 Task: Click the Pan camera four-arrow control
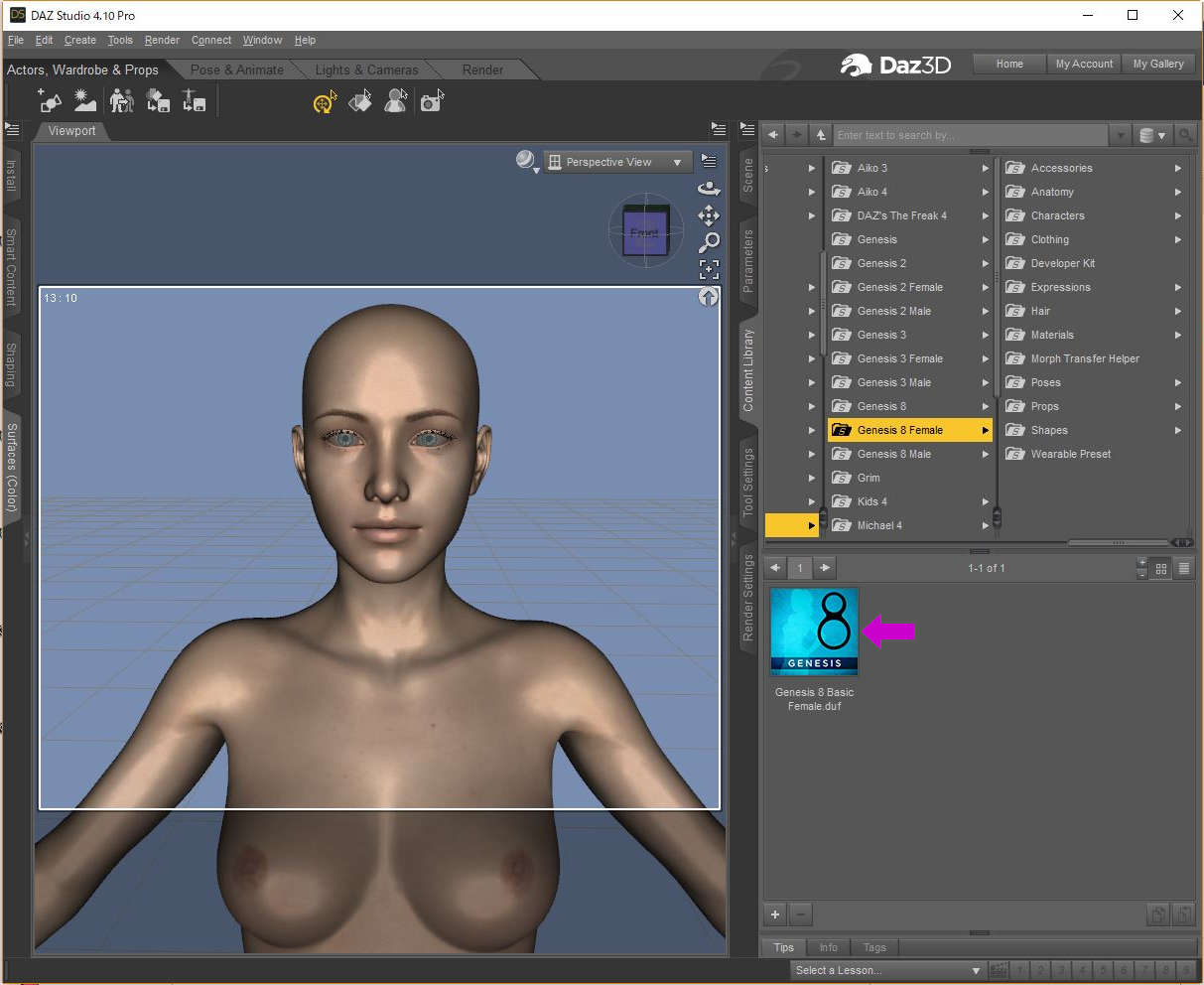click(709, 214)
